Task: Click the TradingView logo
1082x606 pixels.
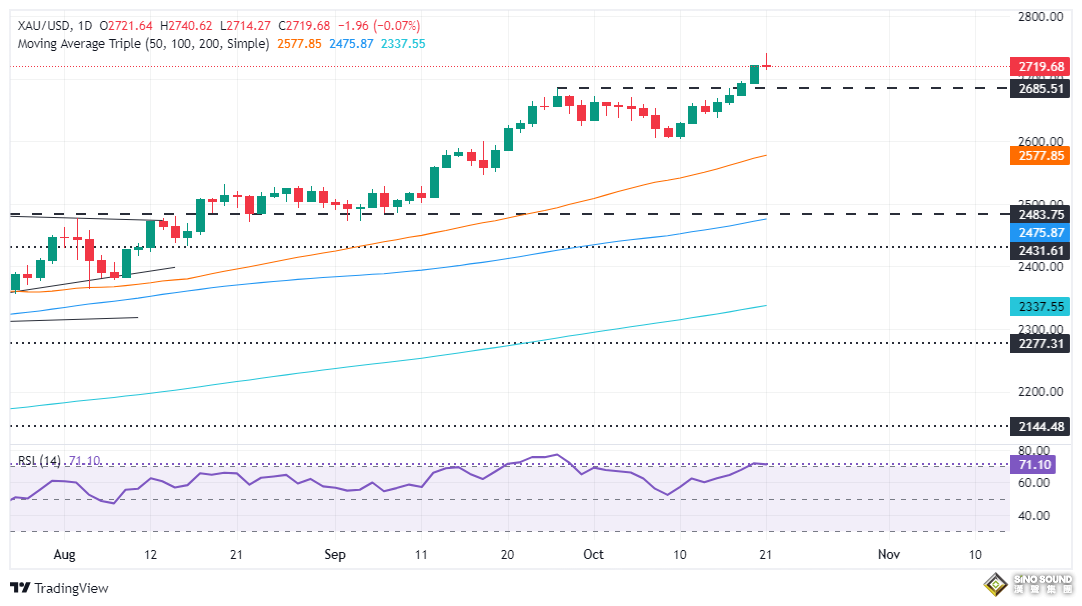Action: pyautogui.click(x=59, y=588)
